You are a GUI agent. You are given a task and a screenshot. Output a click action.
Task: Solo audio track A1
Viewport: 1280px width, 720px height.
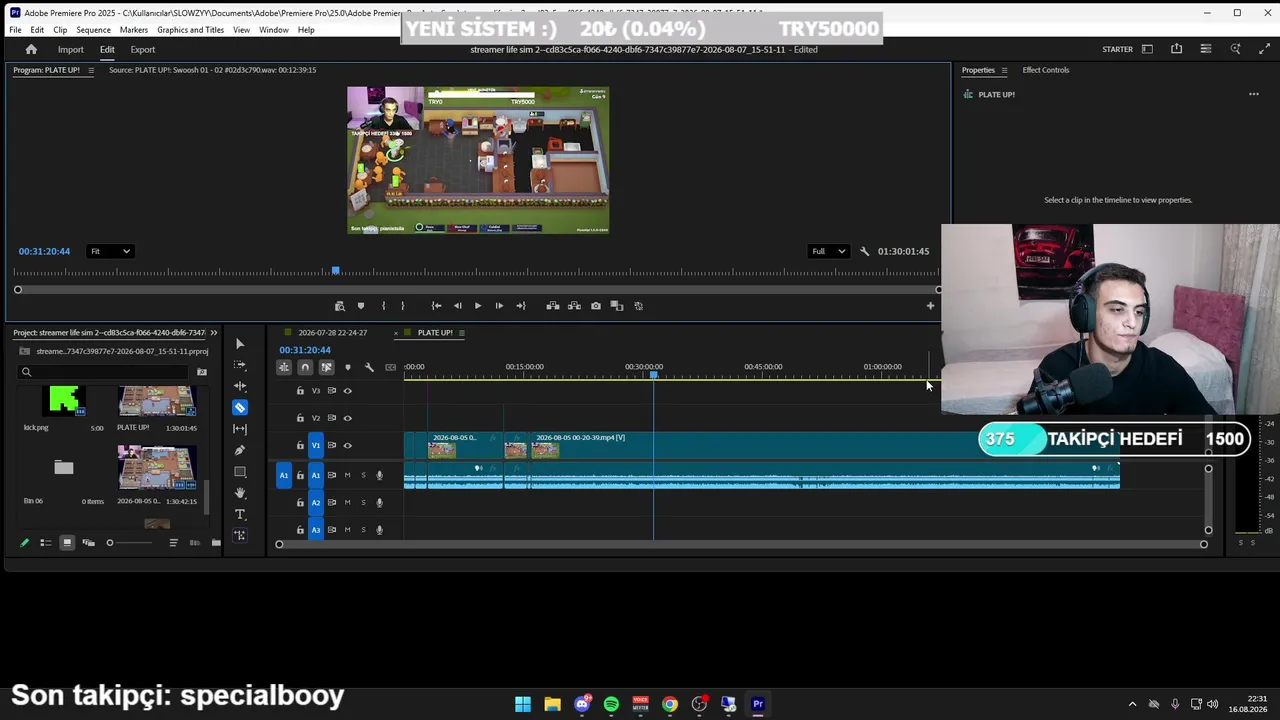(363, 475)
